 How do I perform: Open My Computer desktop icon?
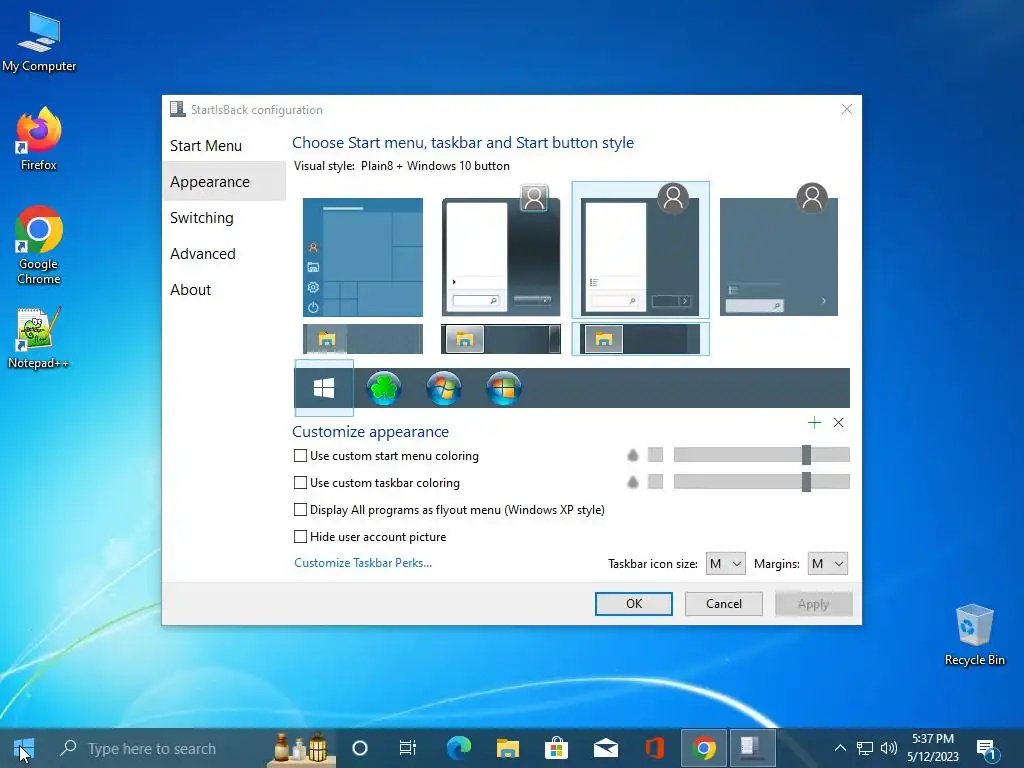pyautogui.click(x=39, y=42)
